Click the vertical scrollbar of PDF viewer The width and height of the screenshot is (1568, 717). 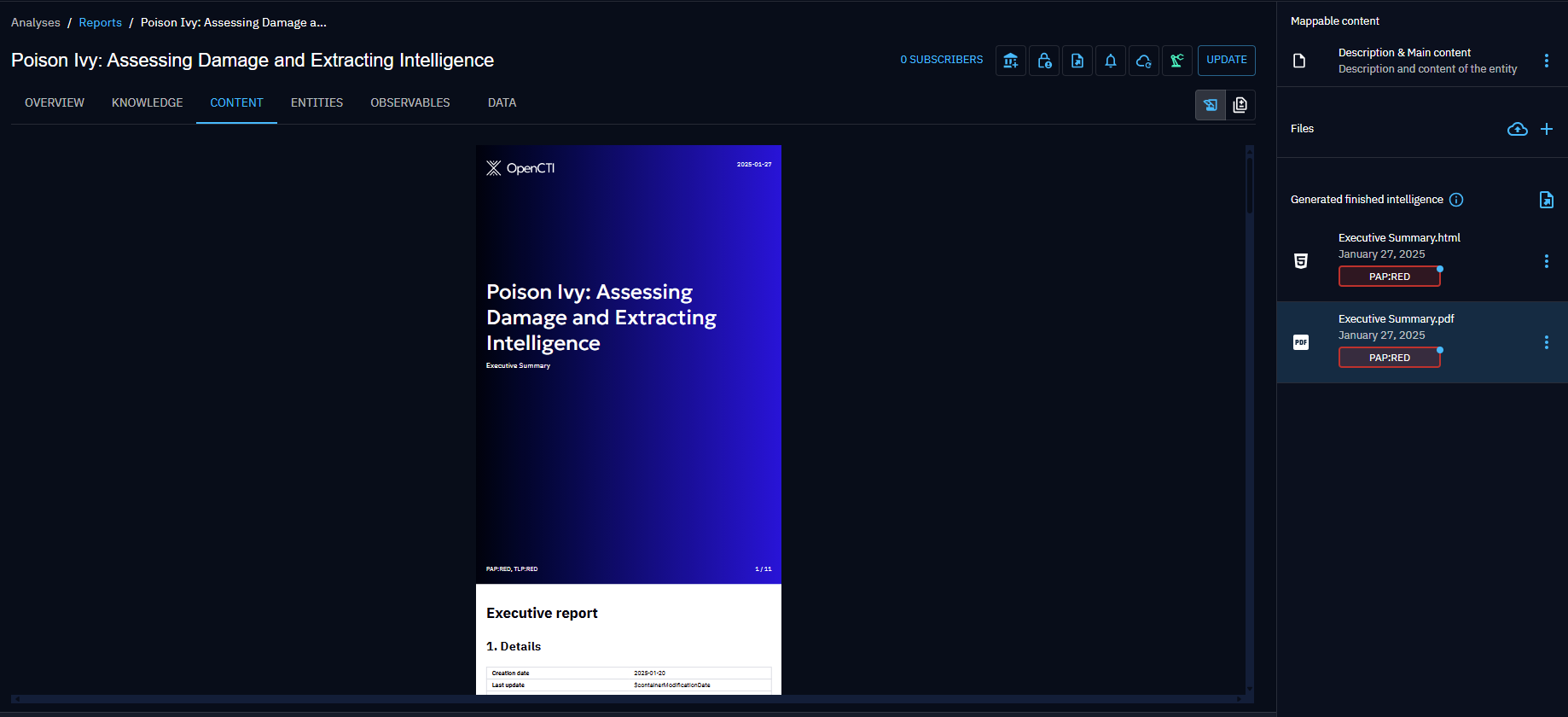click(1250, 418)
